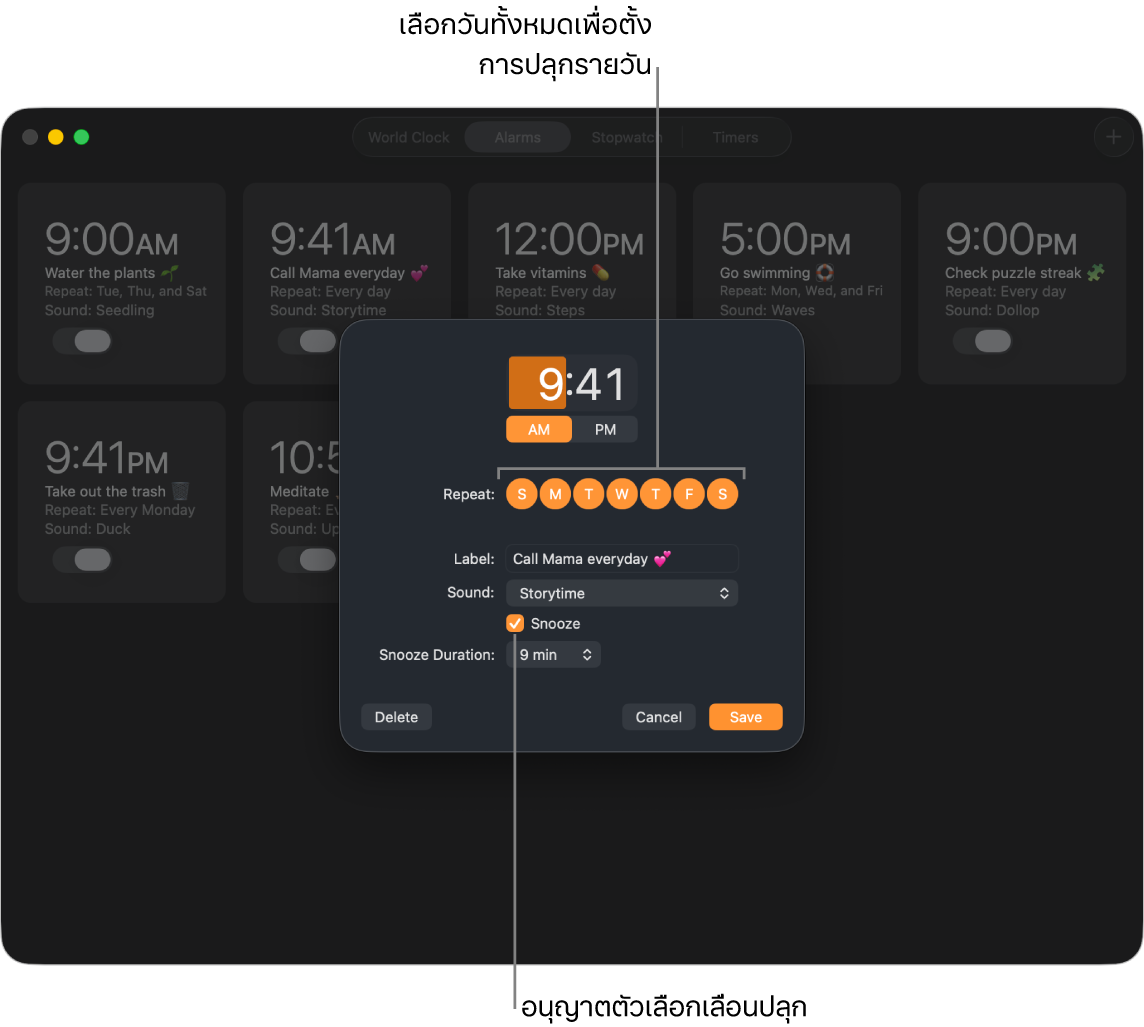1144x1027 pixels.
Task: Click the 'Repeat: Tue, Thu, and Sat' text
Action: [x=125, y=292]
